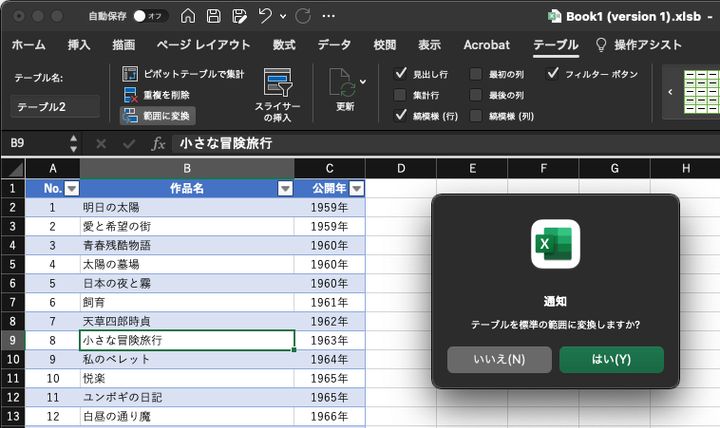Uncheck the 見出し行 checkbox
Screen dimensions: 720x428
pyautogui.click(x=401, y=74)
